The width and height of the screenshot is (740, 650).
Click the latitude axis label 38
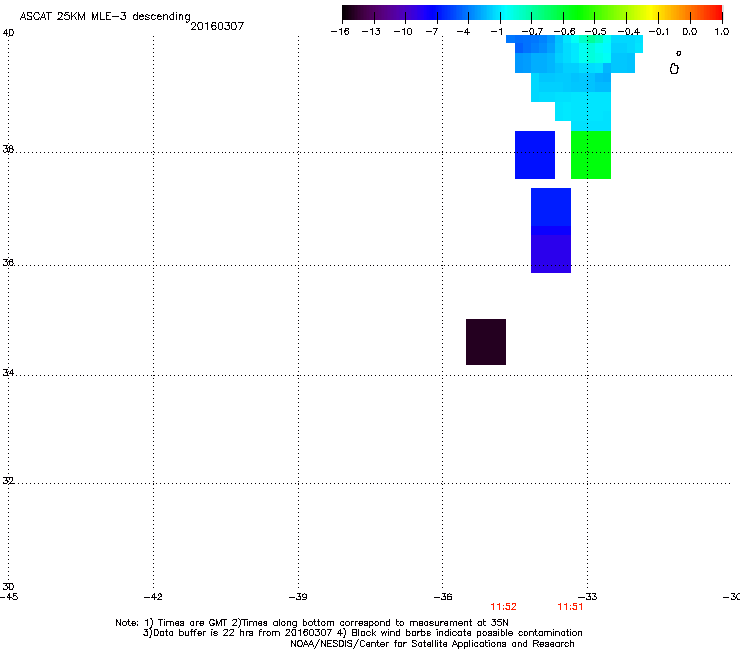[x=8, y=149]
